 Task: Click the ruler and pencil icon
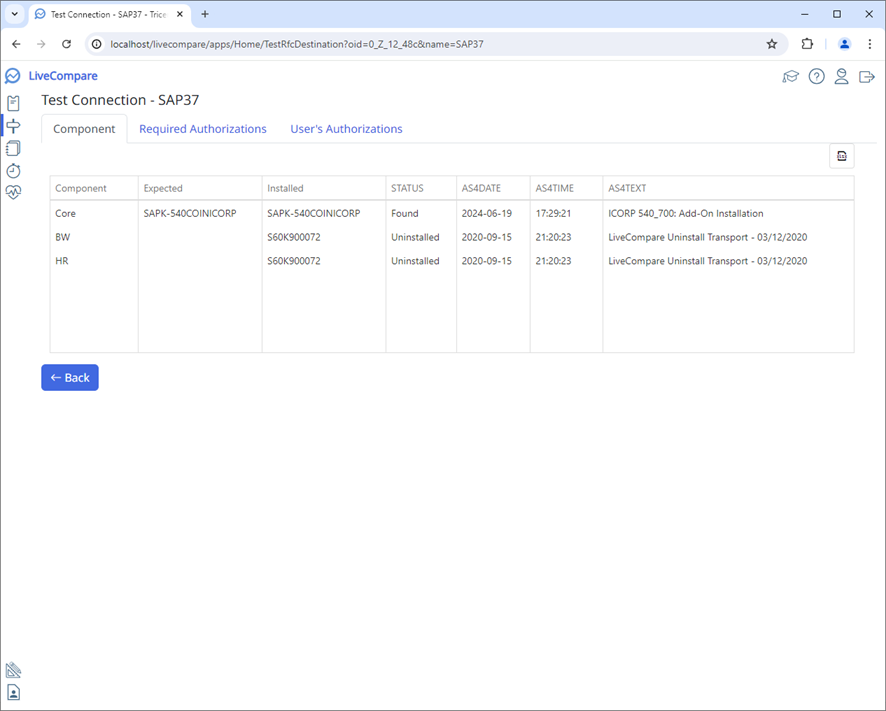point(13,670)
